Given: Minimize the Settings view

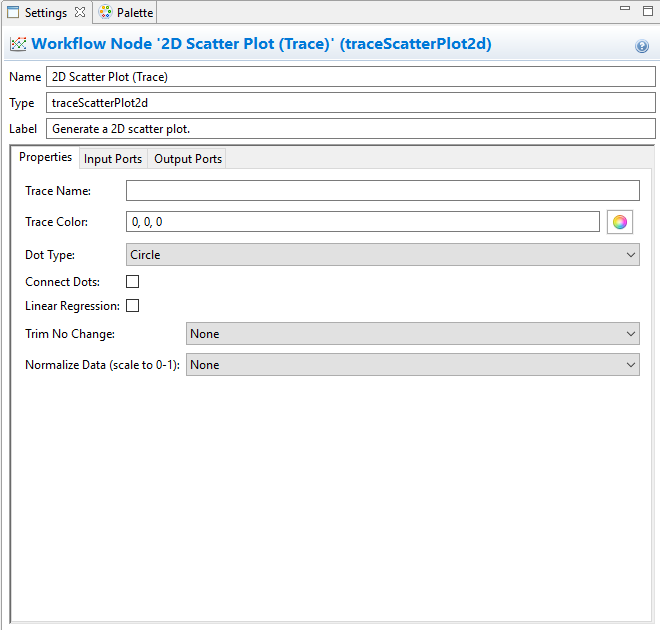Looking at the screenshot, I should point(625,8).
